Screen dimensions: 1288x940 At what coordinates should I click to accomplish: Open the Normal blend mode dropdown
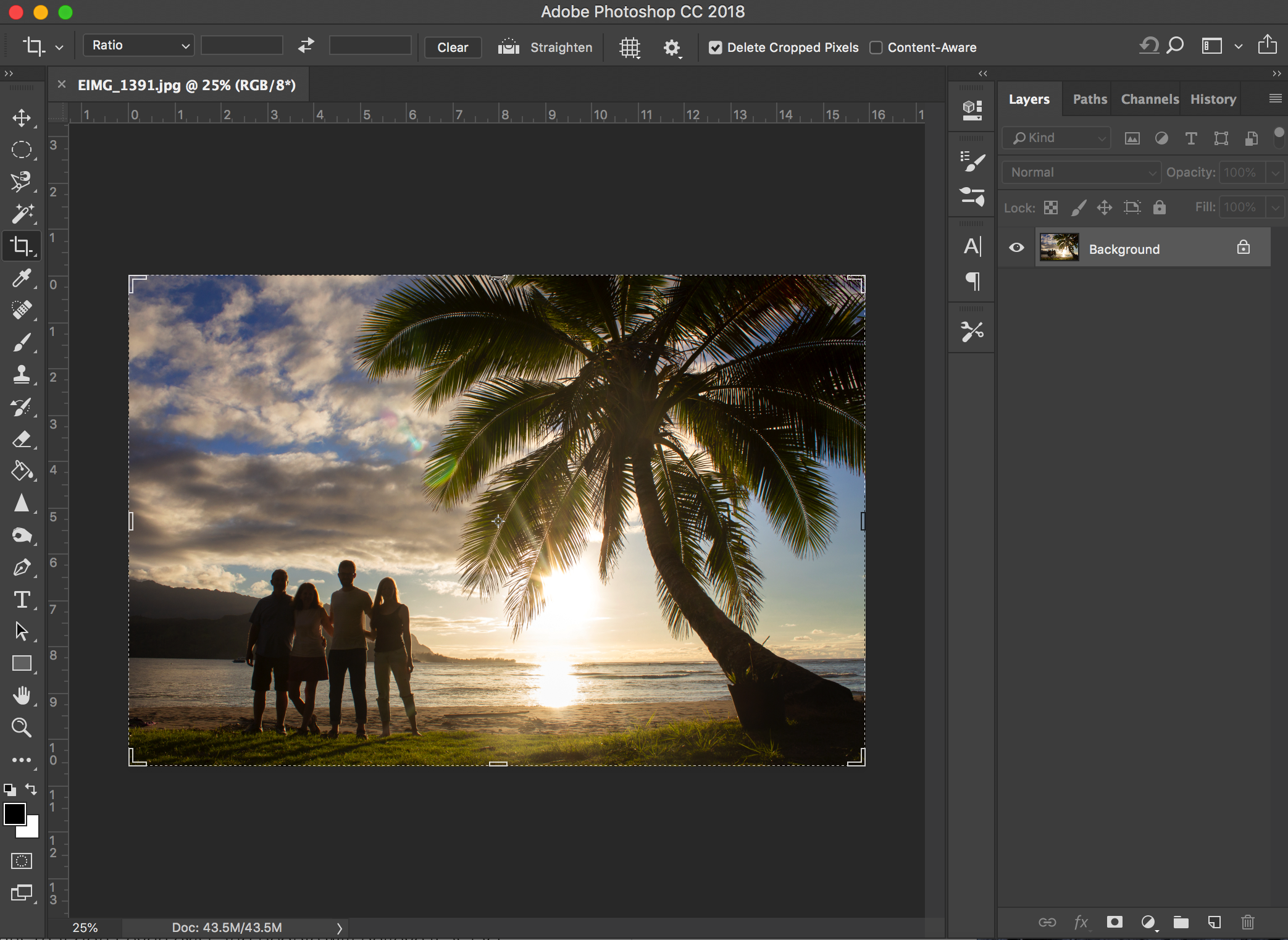(x=1081, y=172)
